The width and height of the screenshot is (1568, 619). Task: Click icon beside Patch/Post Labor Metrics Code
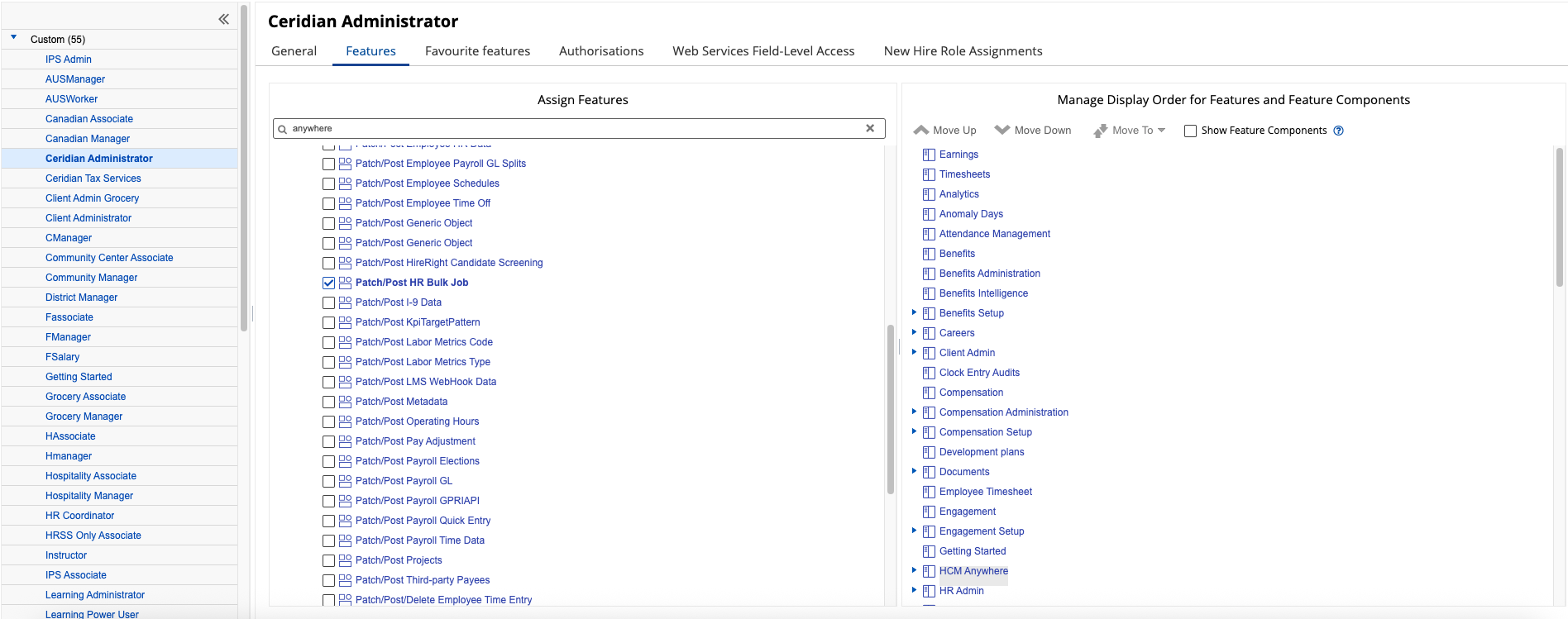346,342
